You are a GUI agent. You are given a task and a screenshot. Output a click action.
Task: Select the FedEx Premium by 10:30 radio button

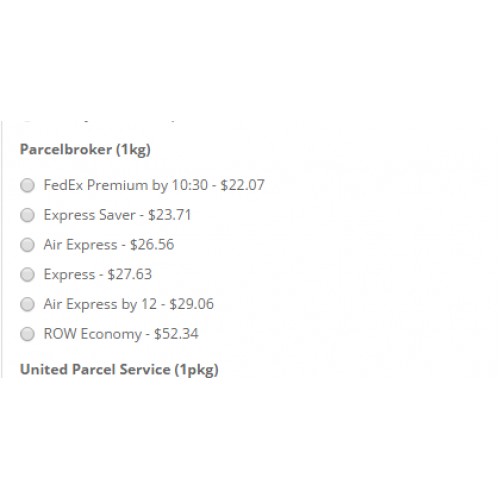click(27, 185)
